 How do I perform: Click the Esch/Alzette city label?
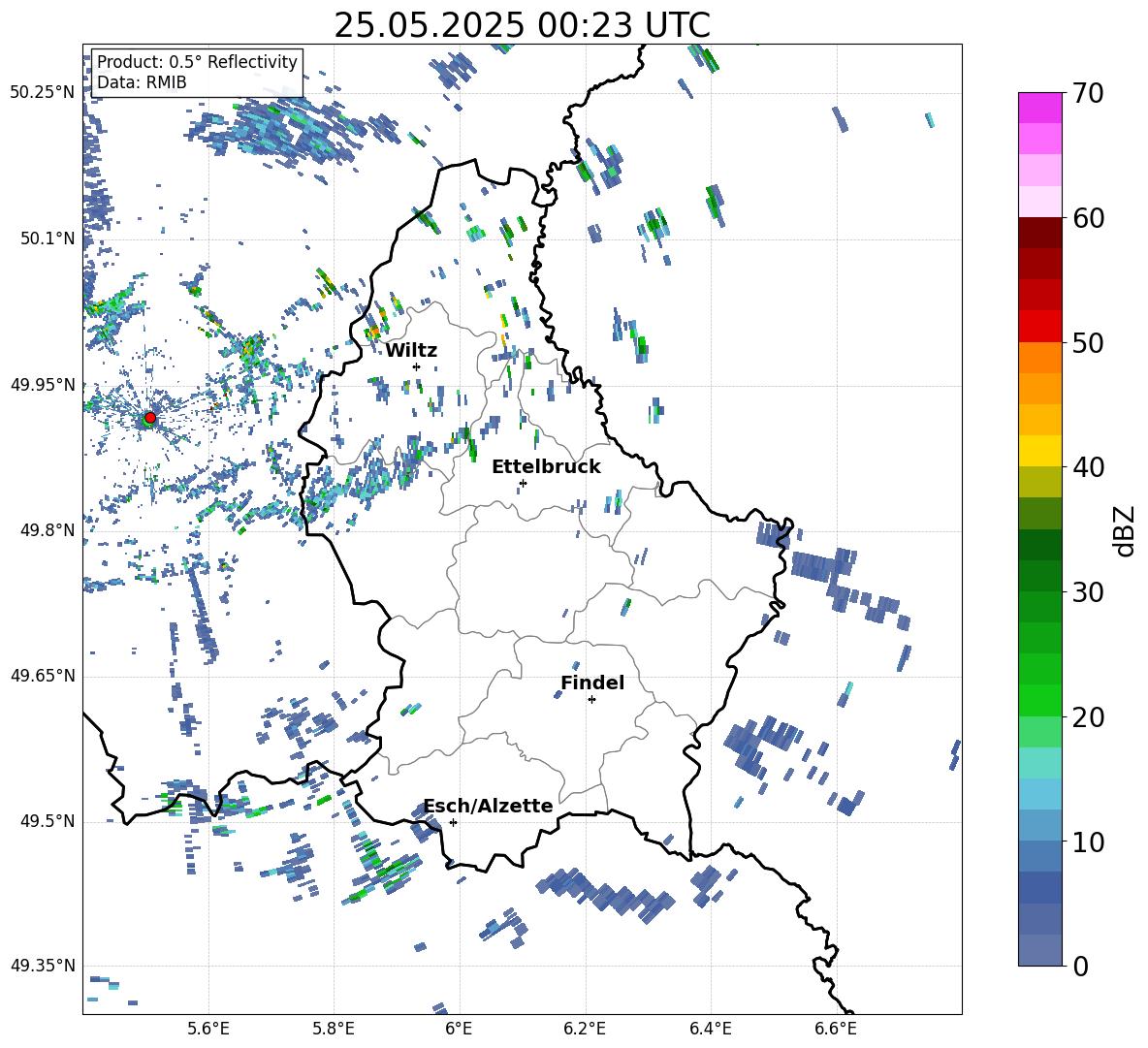[x=489, y=806]
